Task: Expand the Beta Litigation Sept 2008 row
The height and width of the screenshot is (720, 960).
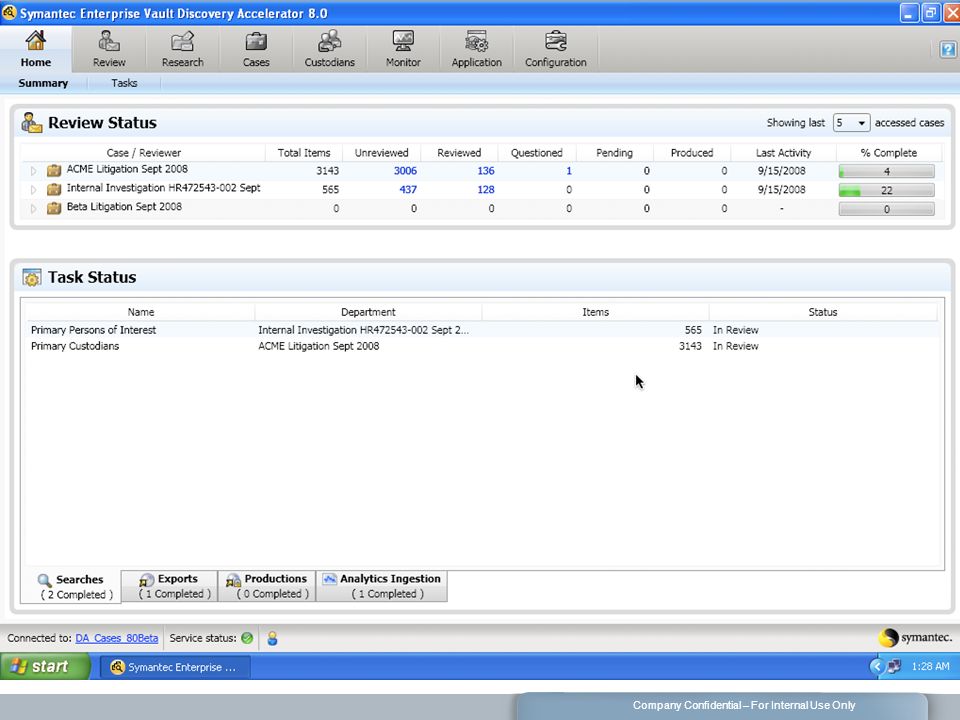Action: pyautogui.click(x=34, y=209)
